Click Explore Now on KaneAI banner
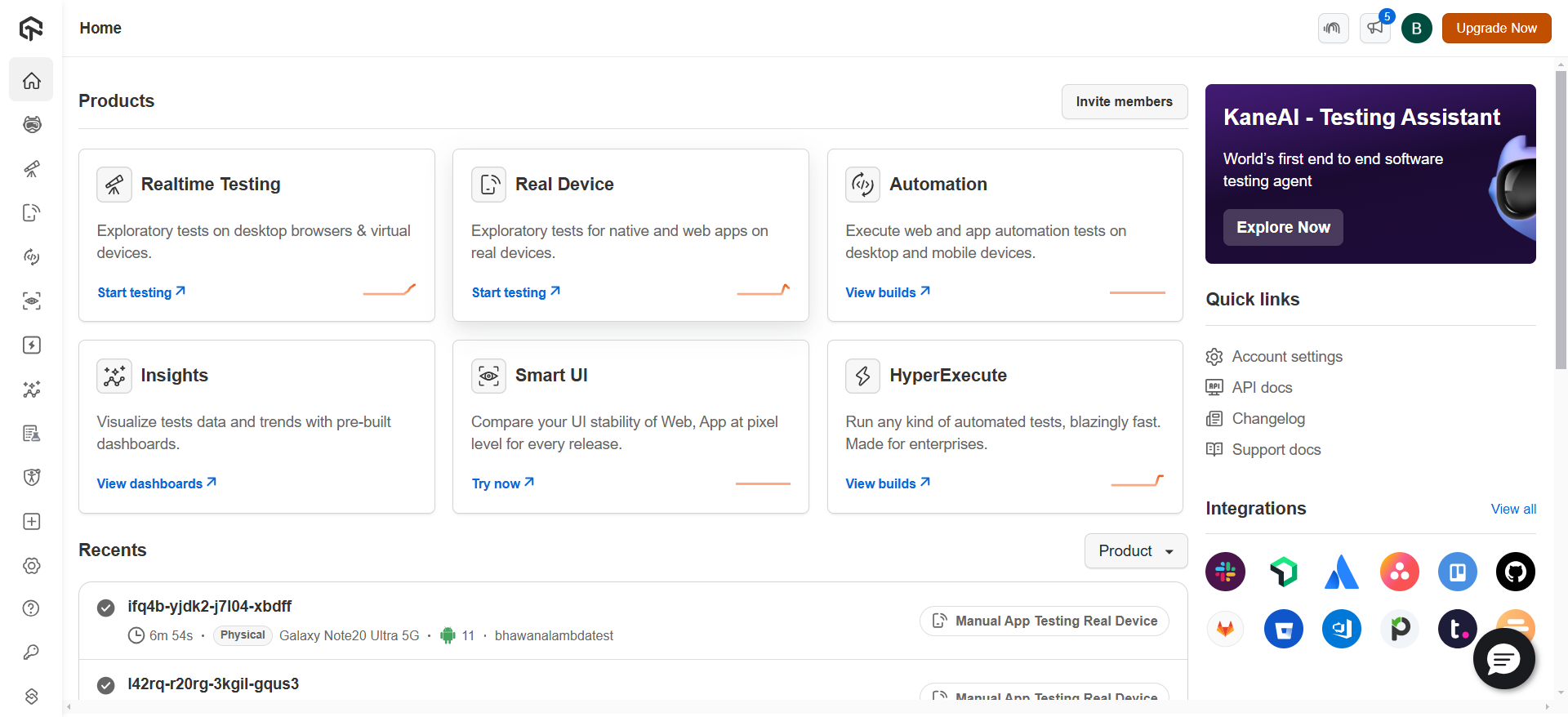Image resolution: width=1568 pixels, height=717 pixels. (x=1283, y=228)
